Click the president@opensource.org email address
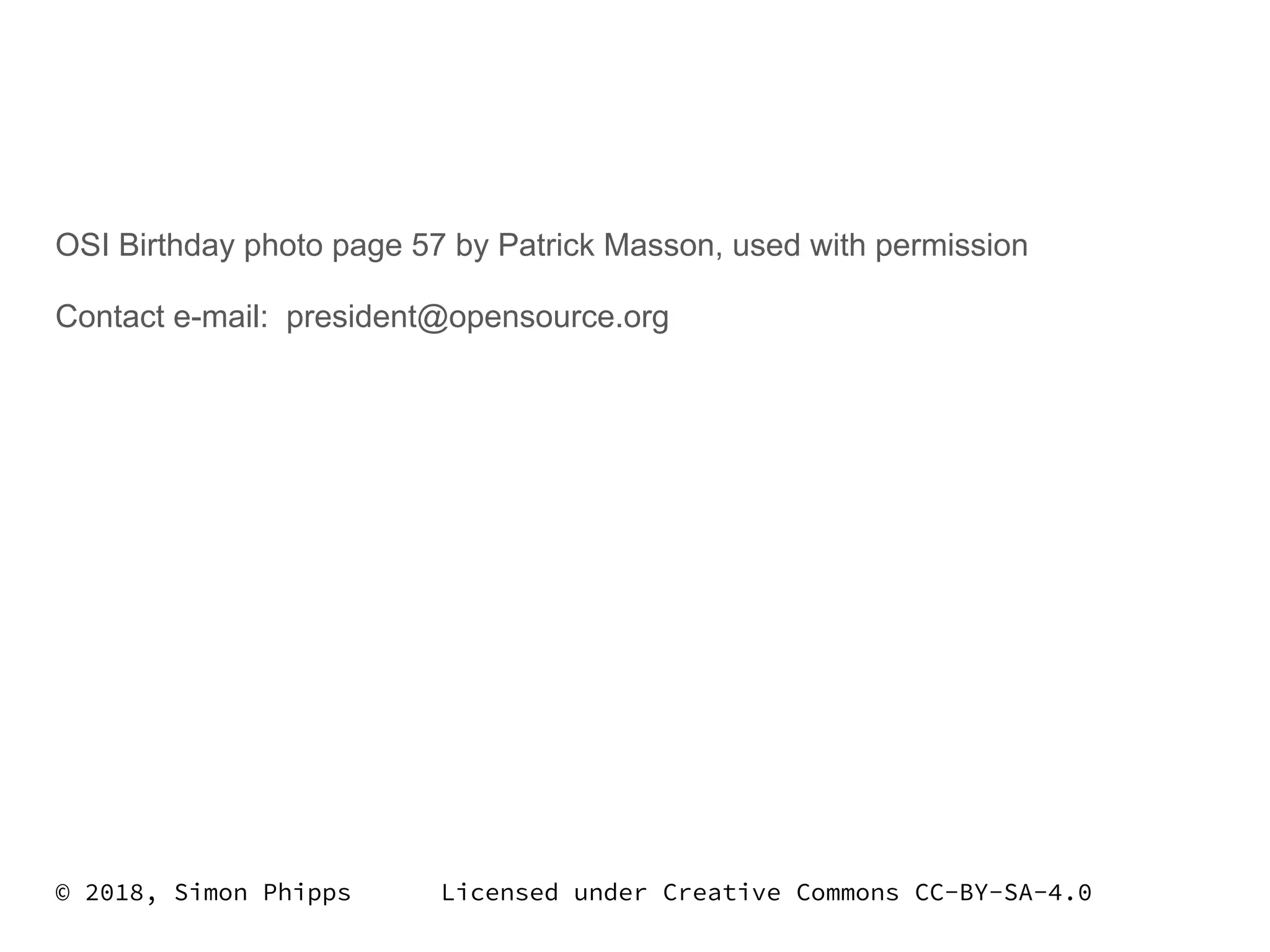The height and width of the screenshot is (952, 1270). [477, 317]
